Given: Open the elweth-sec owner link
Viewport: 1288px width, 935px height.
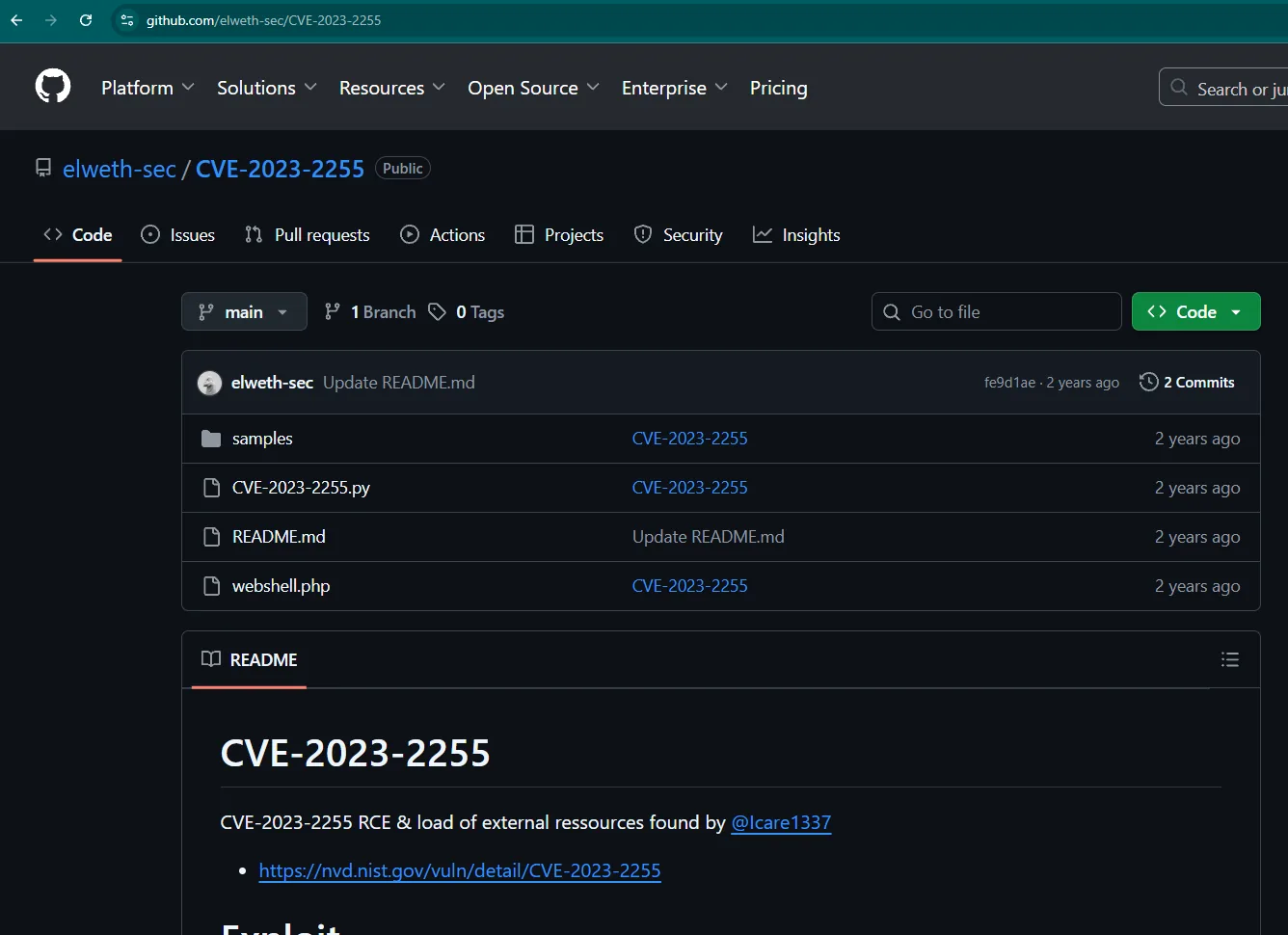Looking at the screenshot, I should point(120,169).
